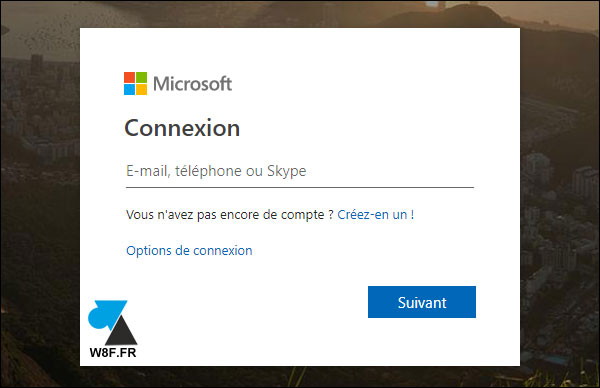600x388 pixels.
Task: Click the Suivant button
Action: point(422,302)
